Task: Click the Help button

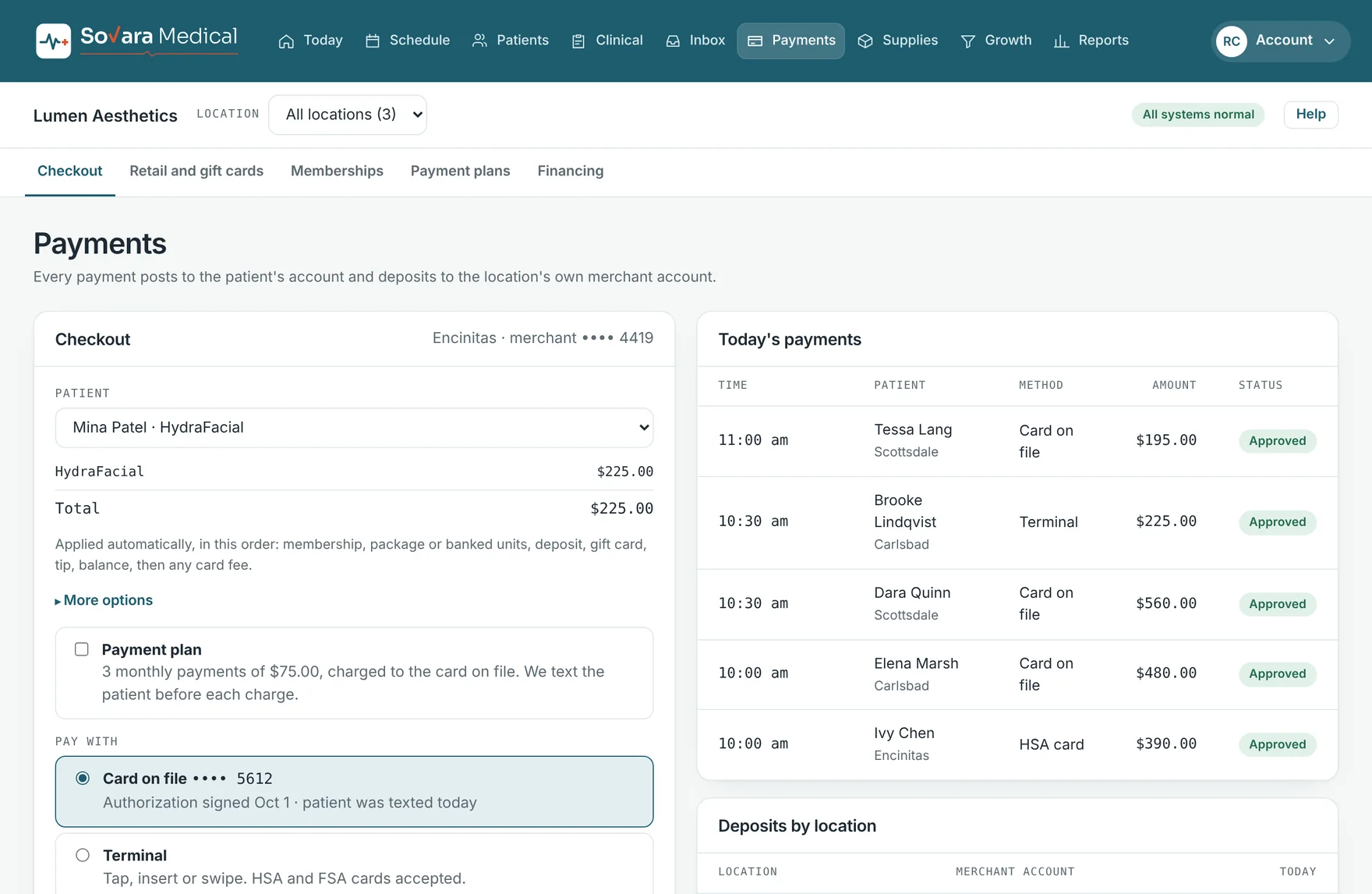Action: [1310, 115]
